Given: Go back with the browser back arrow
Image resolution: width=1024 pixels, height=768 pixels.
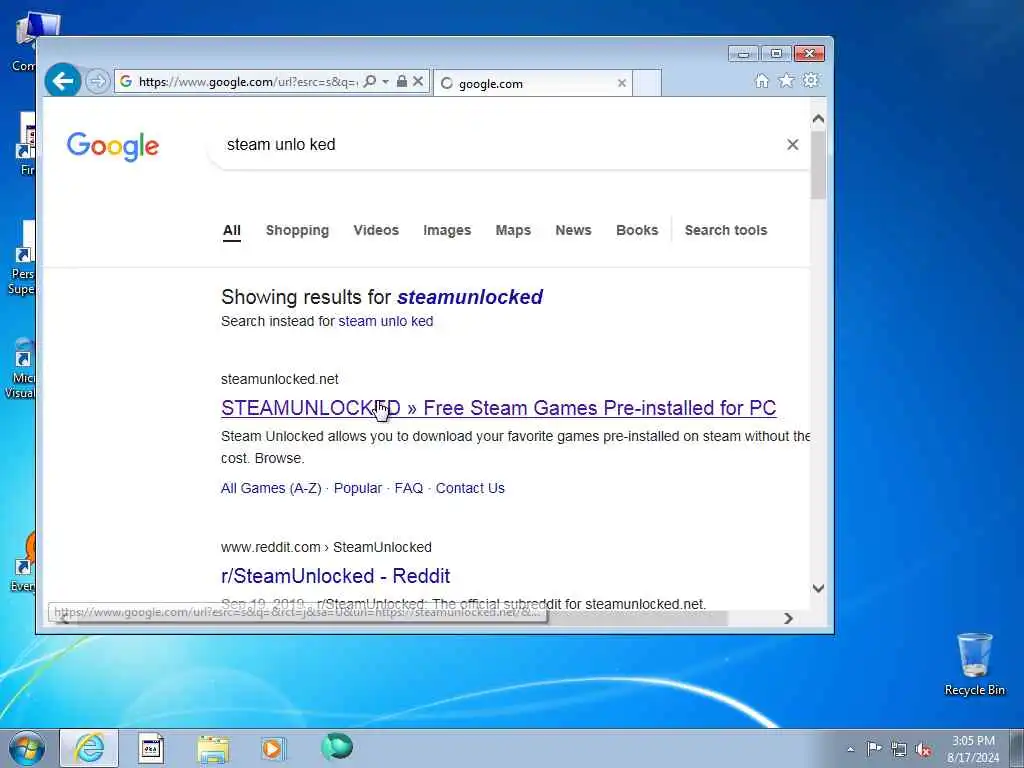Looking at the screenshot, I should (63, 81).
